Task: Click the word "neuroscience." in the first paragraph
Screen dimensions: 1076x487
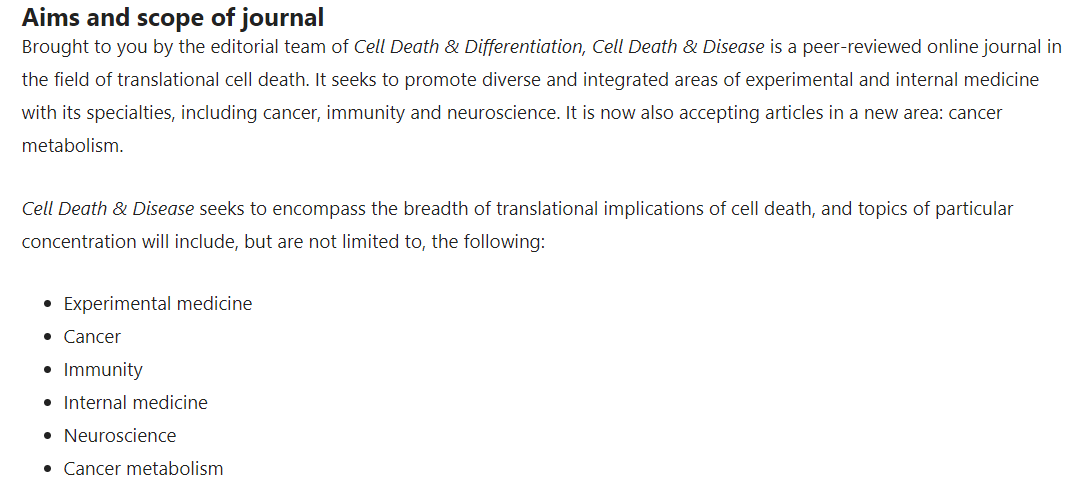Action: click(504, 113)
